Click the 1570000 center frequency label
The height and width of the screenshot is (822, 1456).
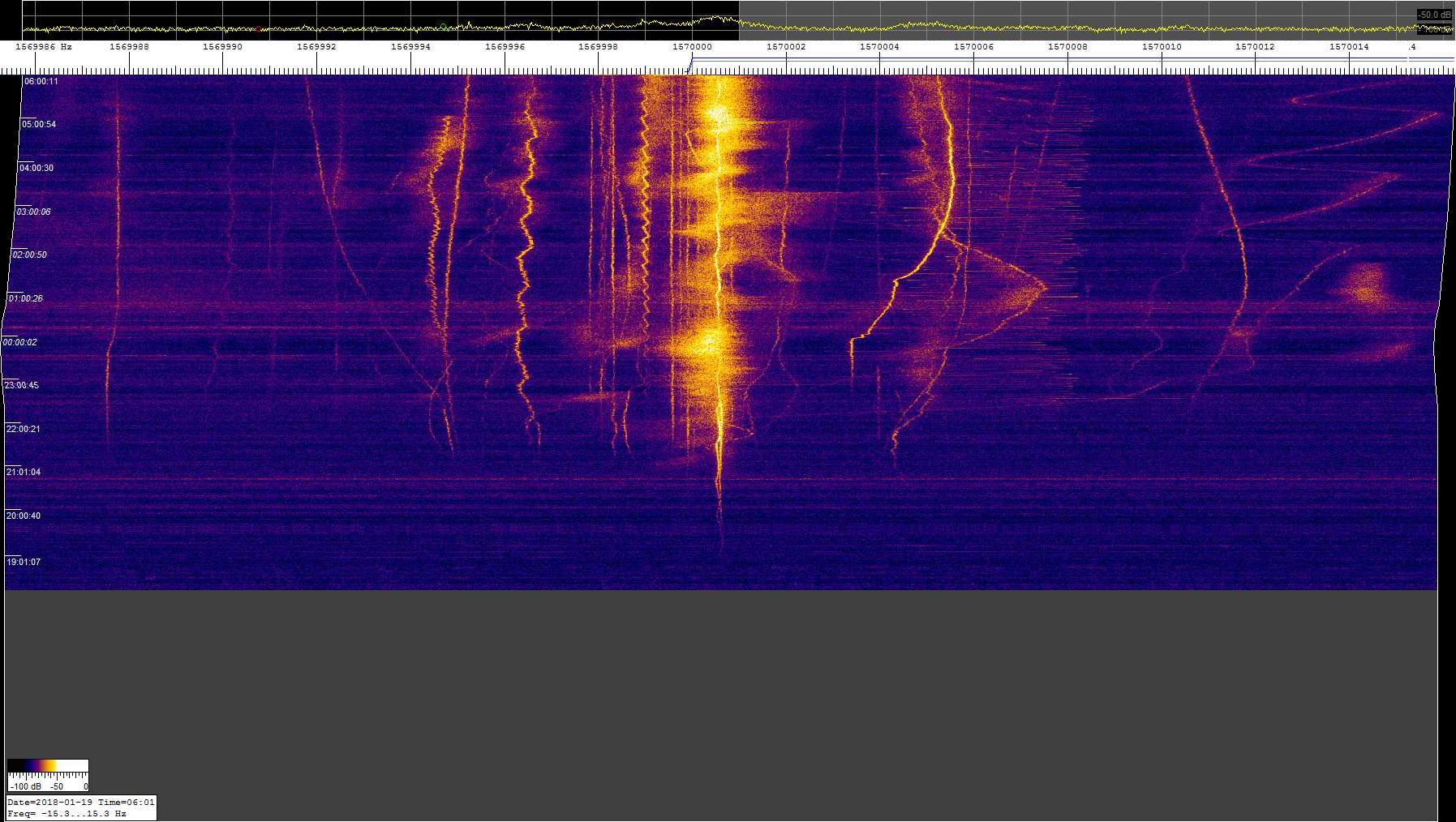692,47
